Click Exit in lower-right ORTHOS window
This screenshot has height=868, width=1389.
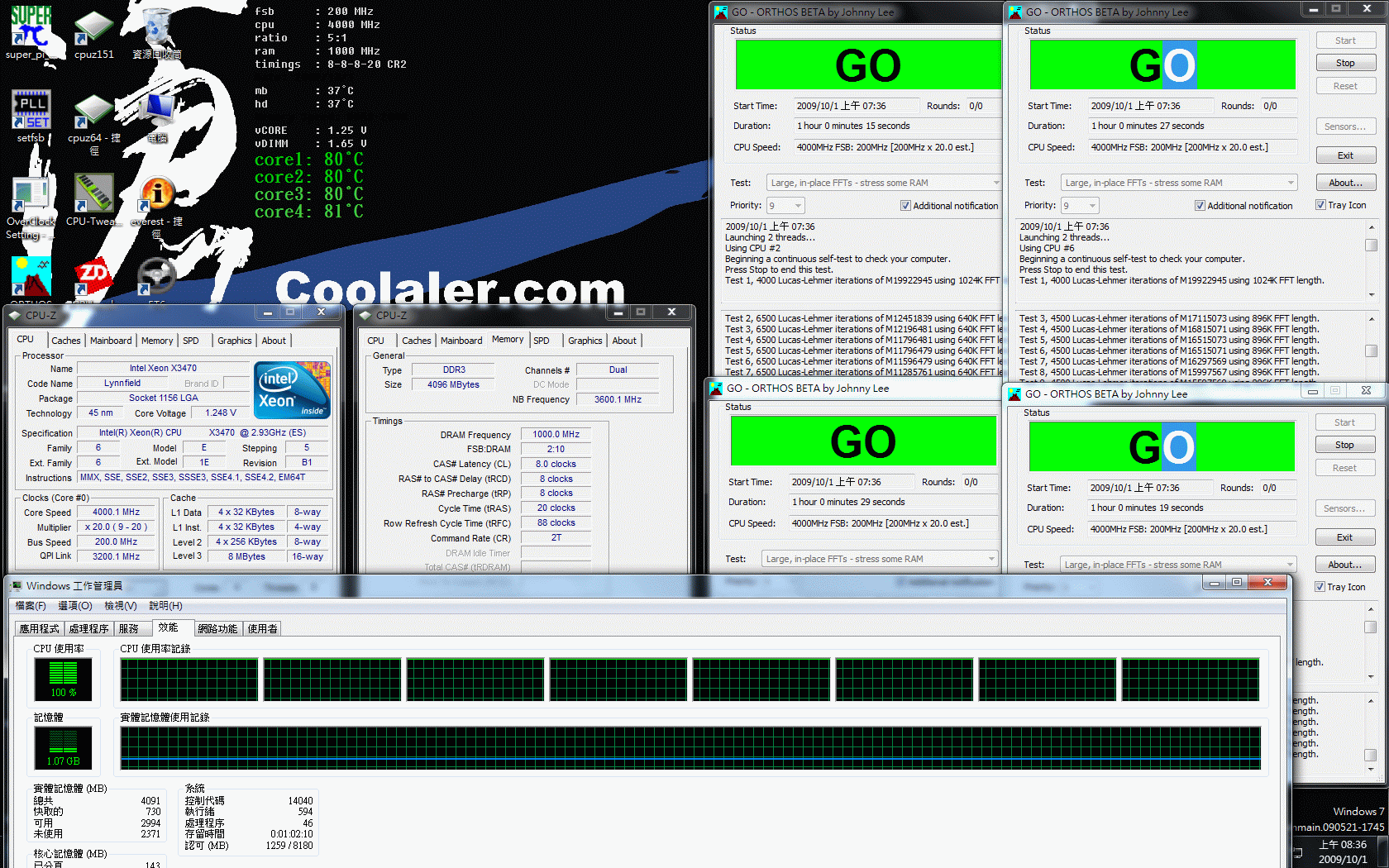click(x=1344, y=537)
